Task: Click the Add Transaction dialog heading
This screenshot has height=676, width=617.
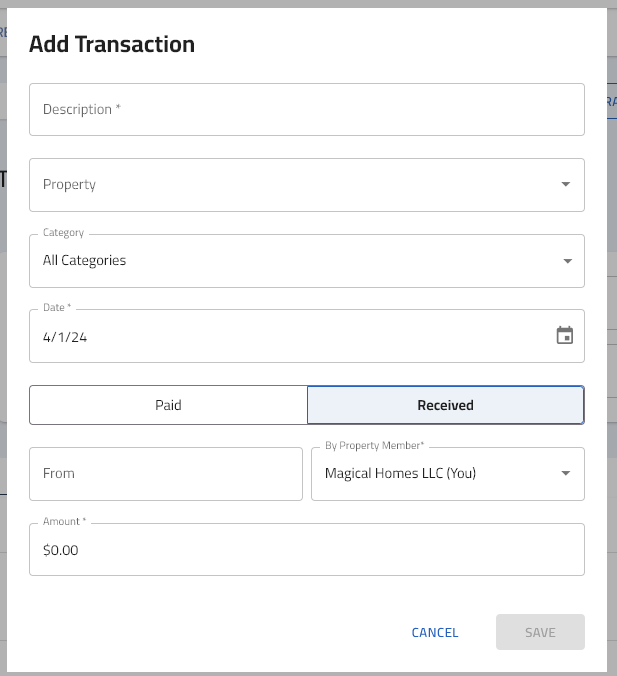Action: point(112,44)
